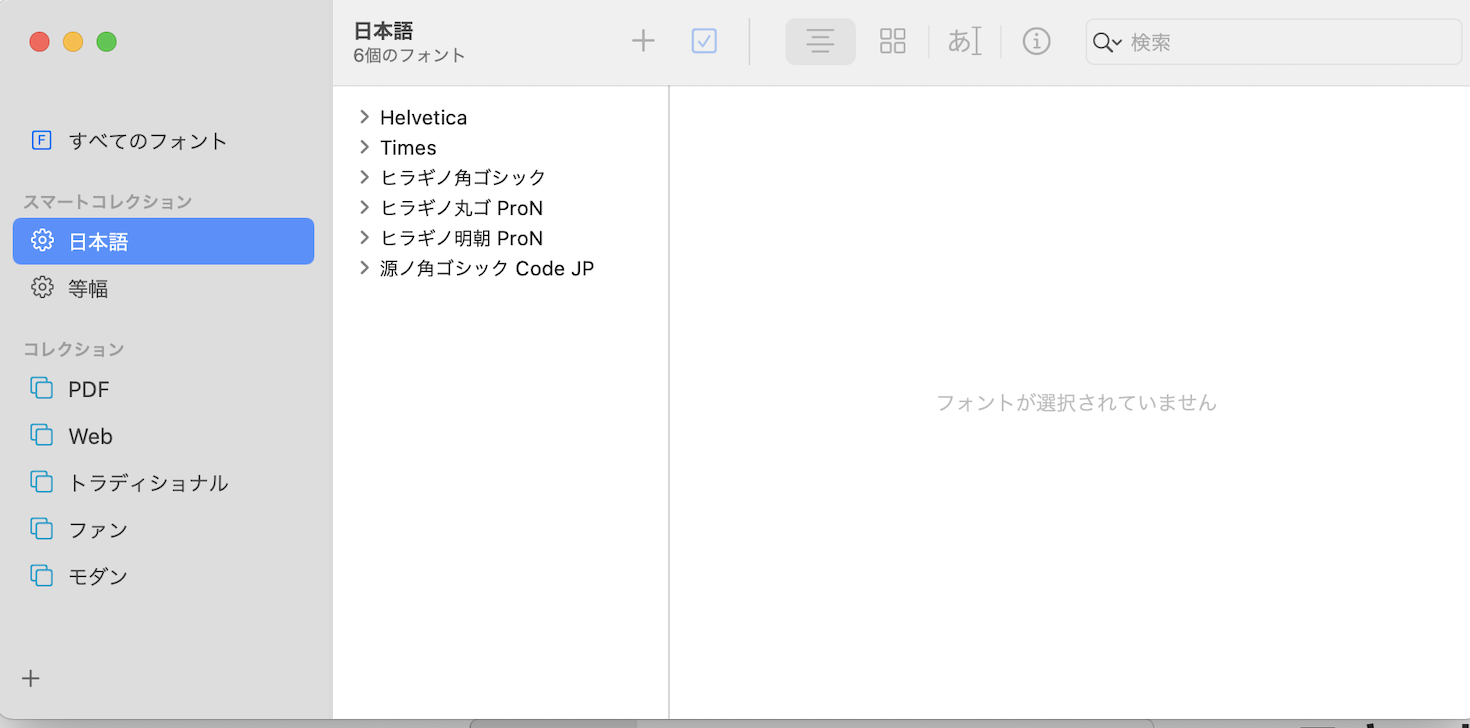
Task: Add a new collection with sidebar plus button
Action: click(31, 678)
